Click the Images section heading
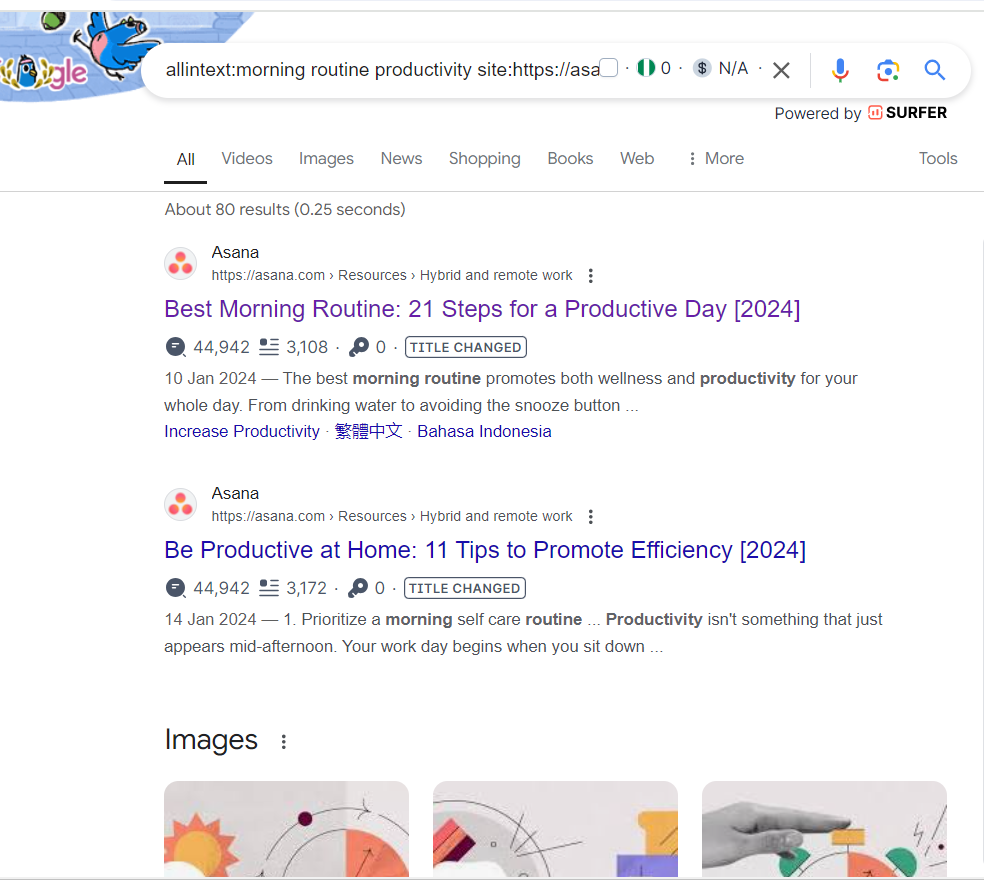 click(211, 740)
